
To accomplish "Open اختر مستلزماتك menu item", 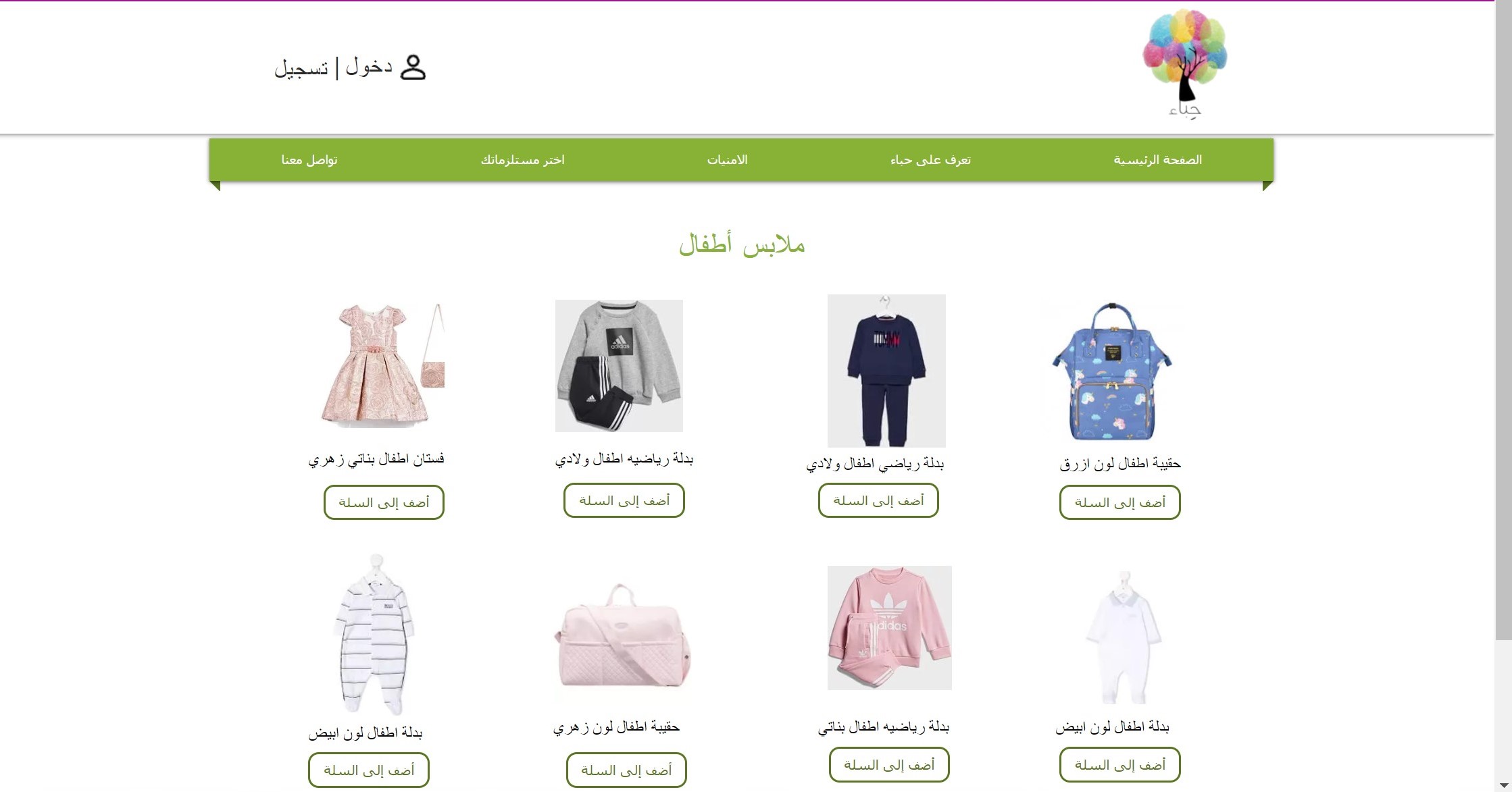I will click(522, 160).
